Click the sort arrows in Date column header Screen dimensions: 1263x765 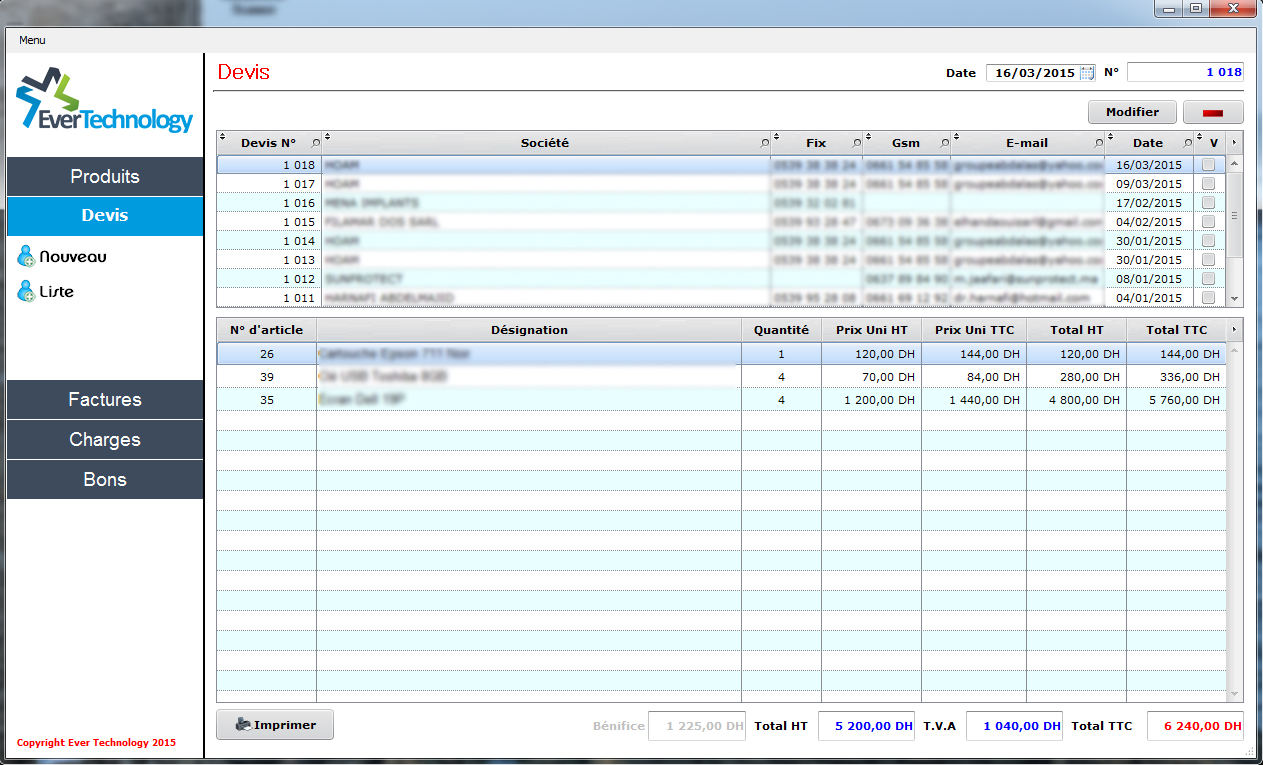tap(1111, 139)
